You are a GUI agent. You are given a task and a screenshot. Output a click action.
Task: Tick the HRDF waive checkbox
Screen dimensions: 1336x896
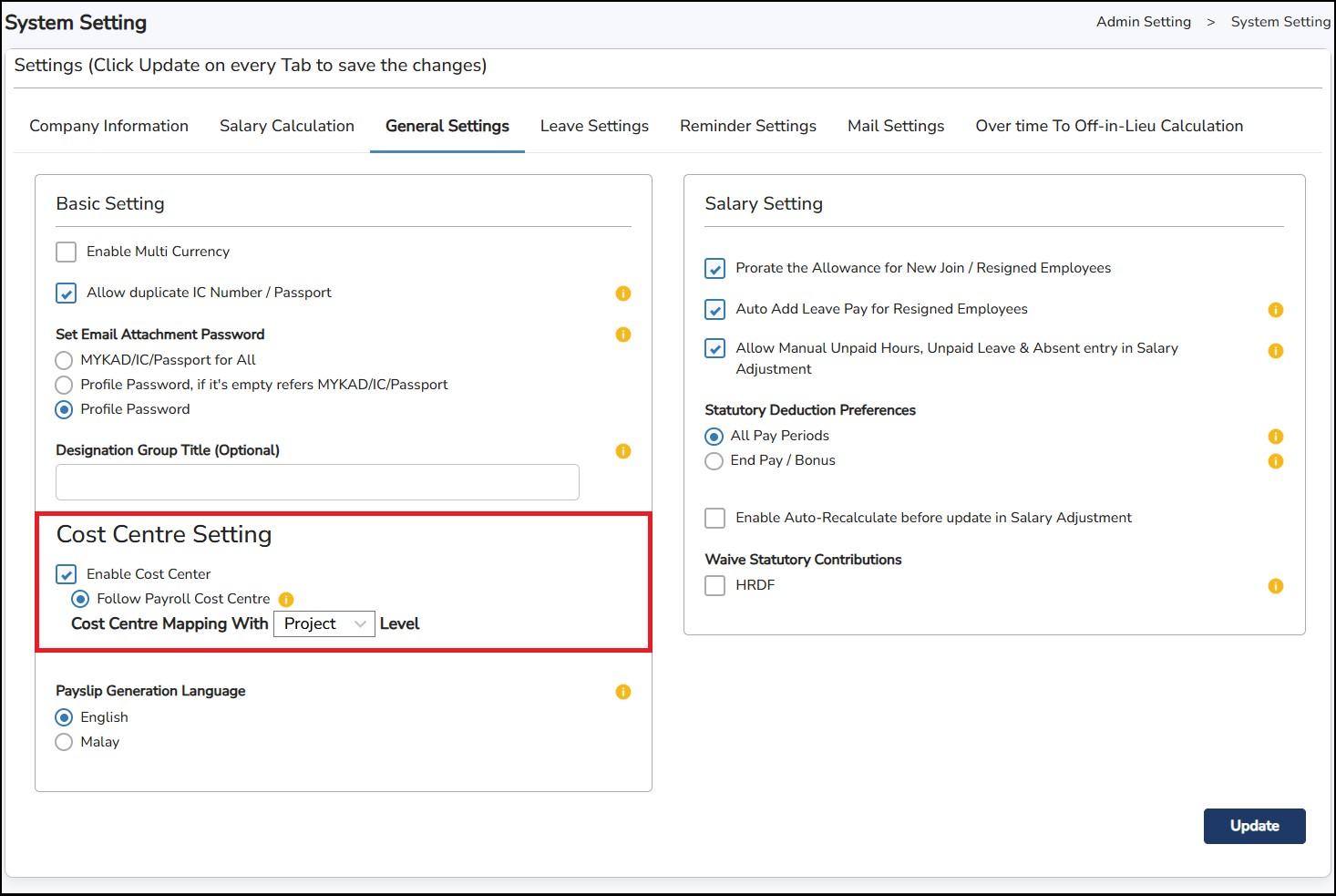[715, 585]
